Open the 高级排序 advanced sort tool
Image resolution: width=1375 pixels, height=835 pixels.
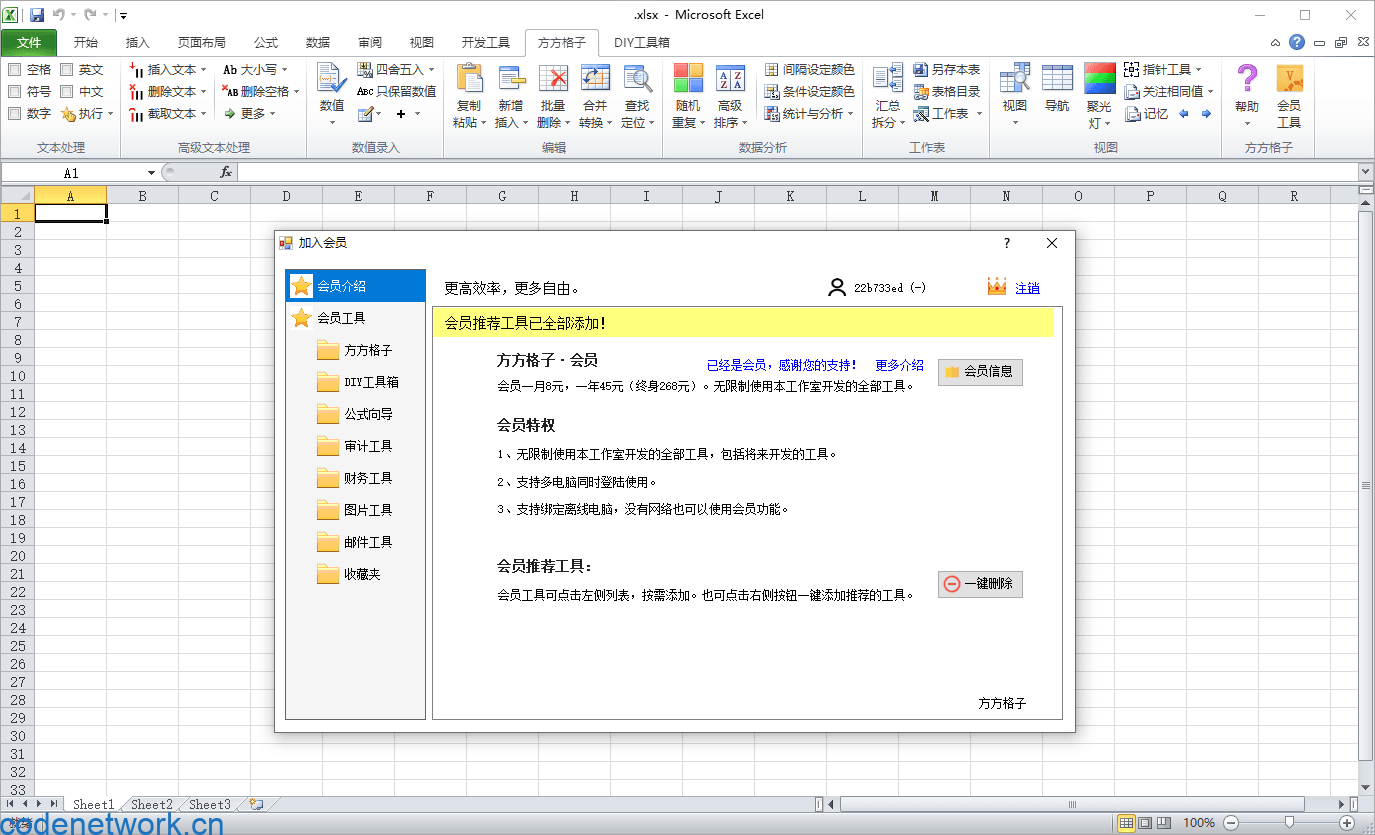pyautogui.click(x=730, y=97)
